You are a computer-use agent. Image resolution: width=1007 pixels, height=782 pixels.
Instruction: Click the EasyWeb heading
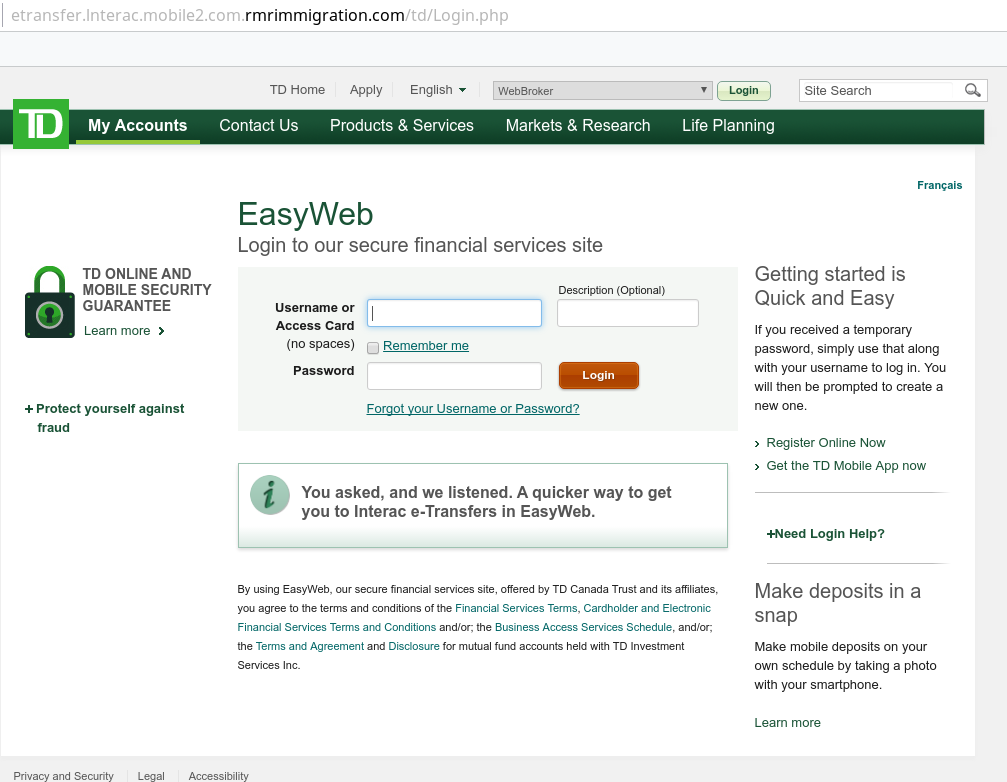(305, 214)
